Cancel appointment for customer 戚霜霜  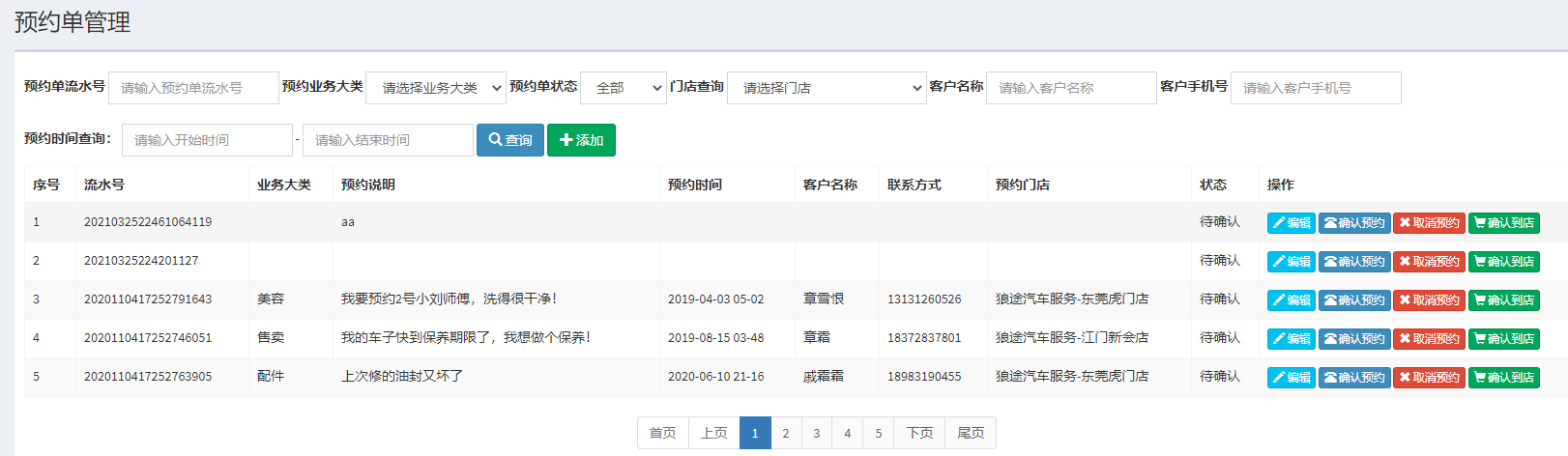tap(1429, 378)
